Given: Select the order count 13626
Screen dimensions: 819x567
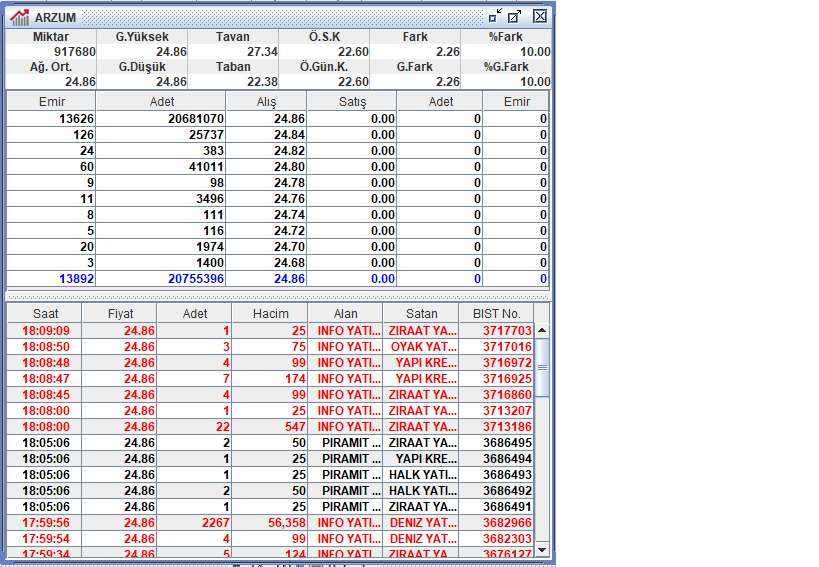Looking at the screenshot, I should pos(76,119).
